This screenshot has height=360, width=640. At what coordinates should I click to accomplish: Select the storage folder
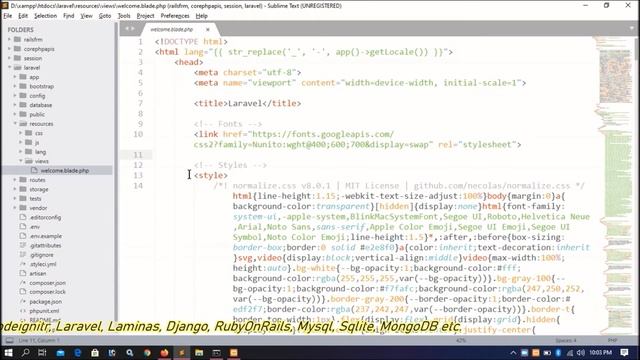39,189
